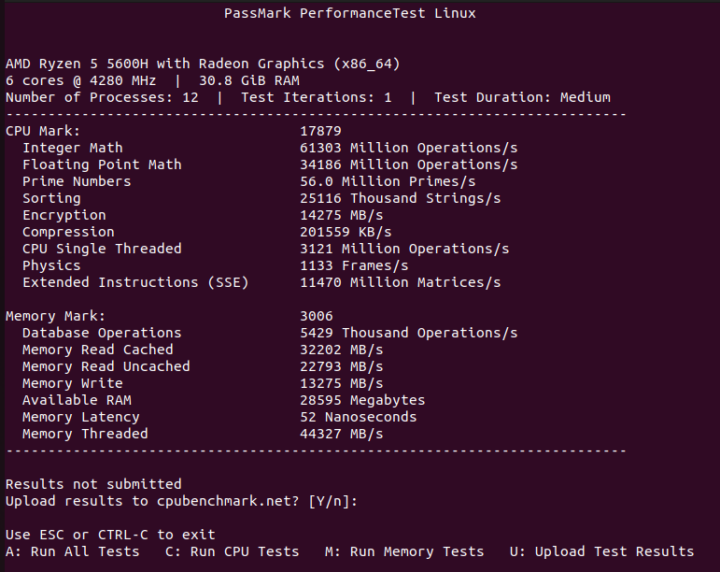Click the 'Memory Write' label
Image resolution: width=720 pixels, height=572 pixels.
click(x=73, y=383)
